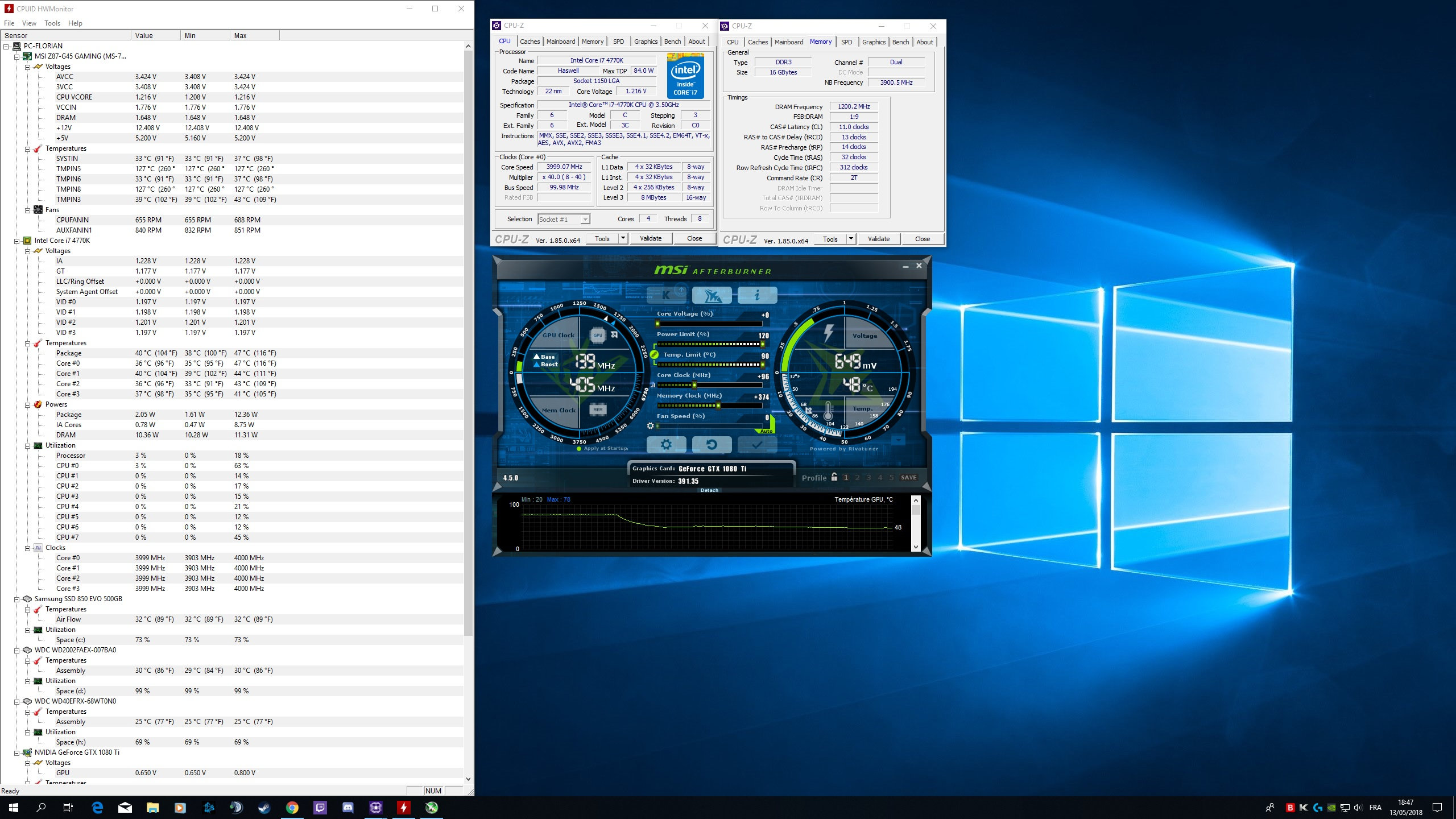Select Afterburner profile slot 2
This screenshot has width=1456, height=819.
[x=857, y=478]
